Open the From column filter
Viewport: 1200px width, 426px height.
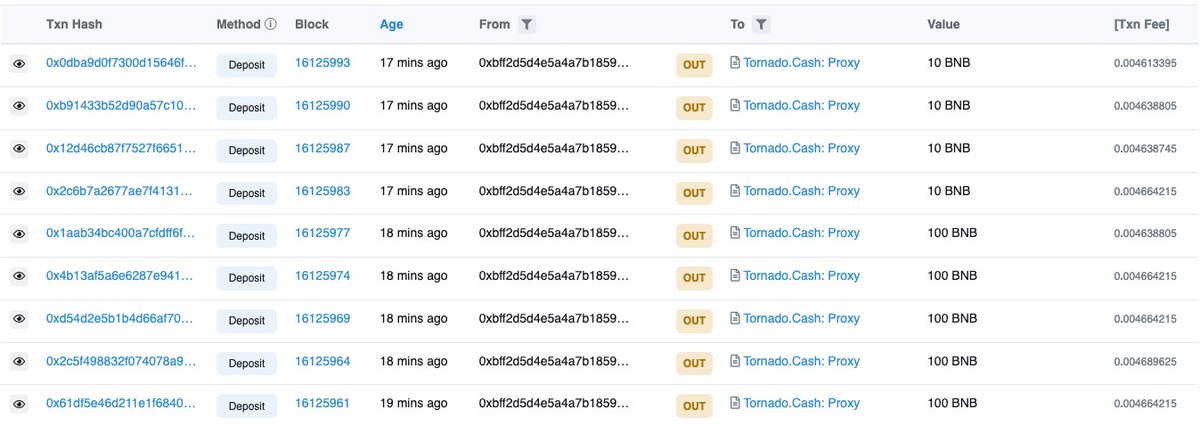coord(527,24)
